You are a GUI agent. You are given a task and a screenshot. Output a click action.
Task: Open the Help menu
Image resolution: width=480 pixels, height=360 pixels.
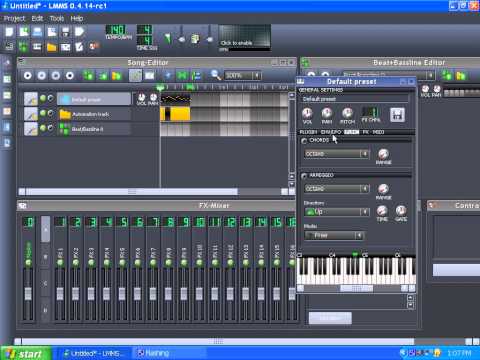(77, 18)
